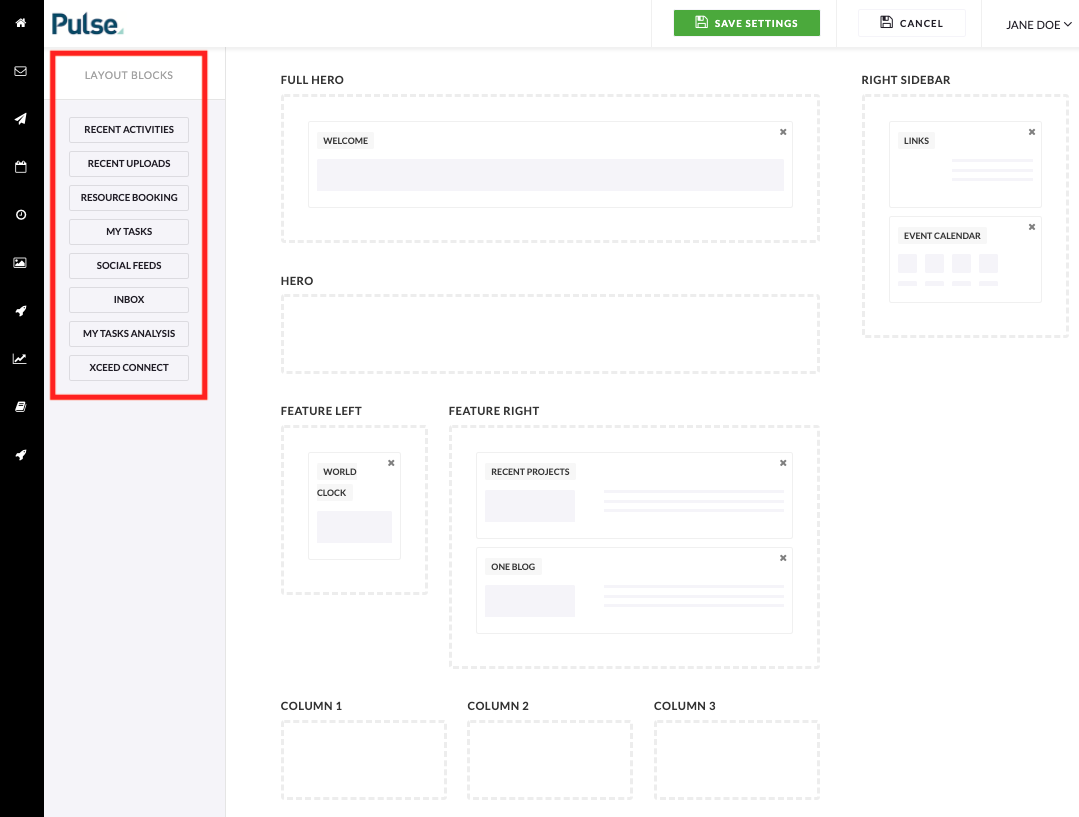Click the Cancel button
The width and height of the screenshot is (1079, 817).
click(911, 23)
